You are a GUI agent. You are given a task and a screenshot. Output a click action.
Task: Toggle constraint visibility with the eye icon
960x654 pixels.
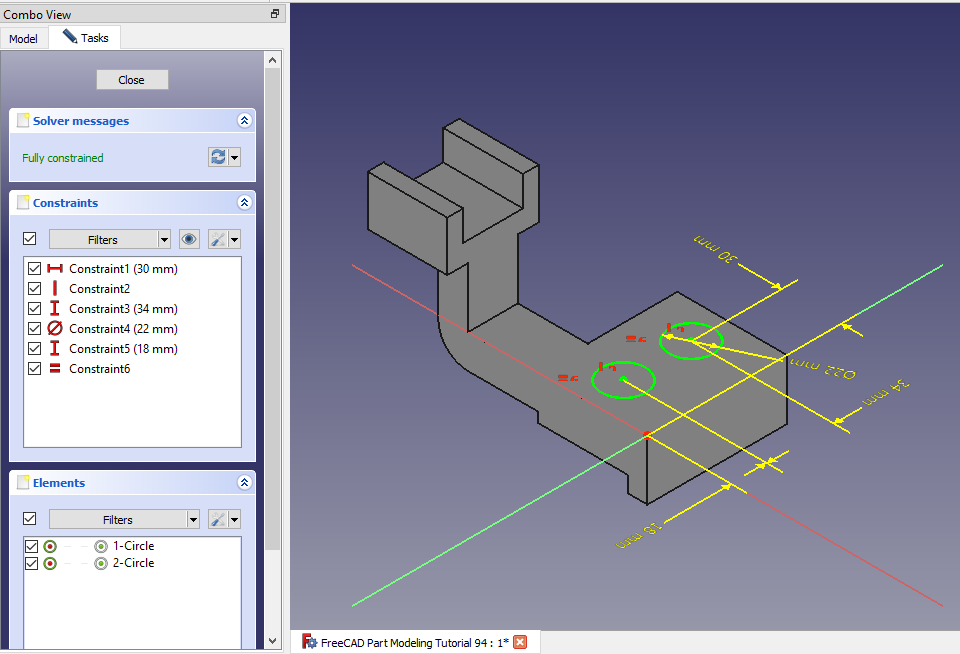point(189,239)
